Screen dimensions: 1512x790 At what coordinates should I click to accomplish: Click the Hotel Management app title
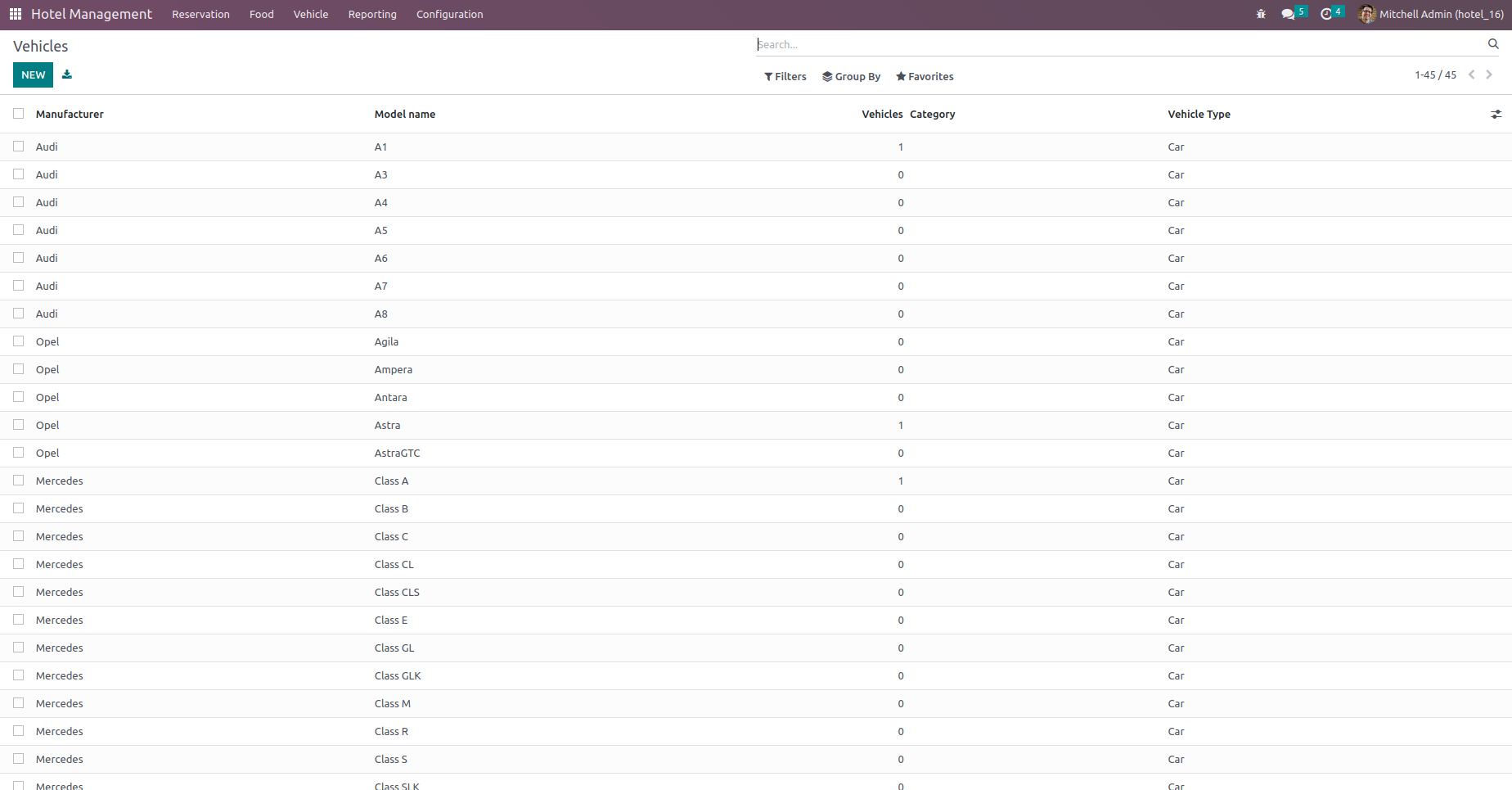(x=92, y=14)
